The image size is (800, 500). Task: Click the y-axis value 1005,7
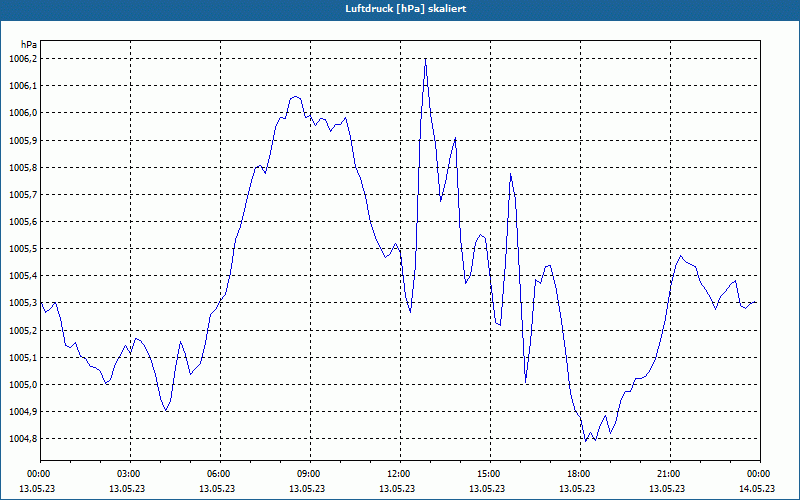click(x=23, y=194)
